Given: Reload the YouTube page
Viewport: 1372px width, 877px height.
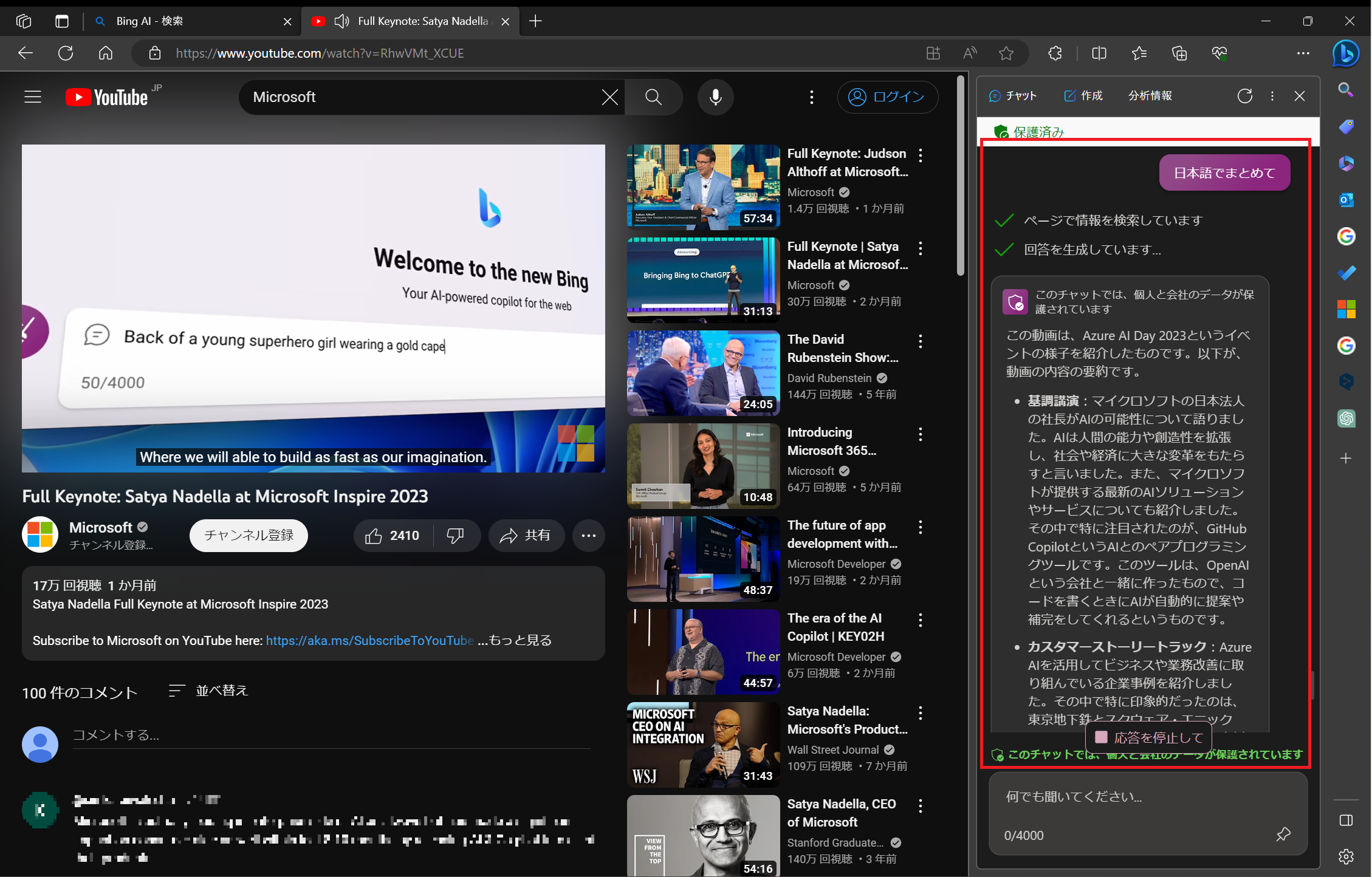Looking at the screenshot, I should (66, 53).
